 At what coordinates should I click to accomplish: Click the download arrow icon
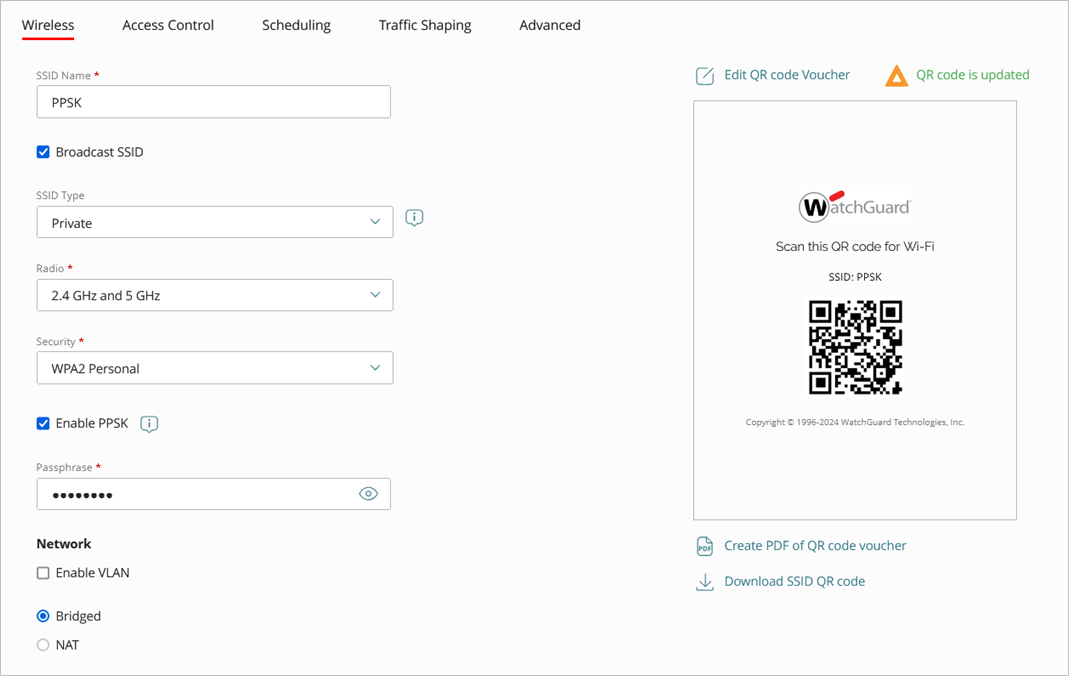[704, 582]
